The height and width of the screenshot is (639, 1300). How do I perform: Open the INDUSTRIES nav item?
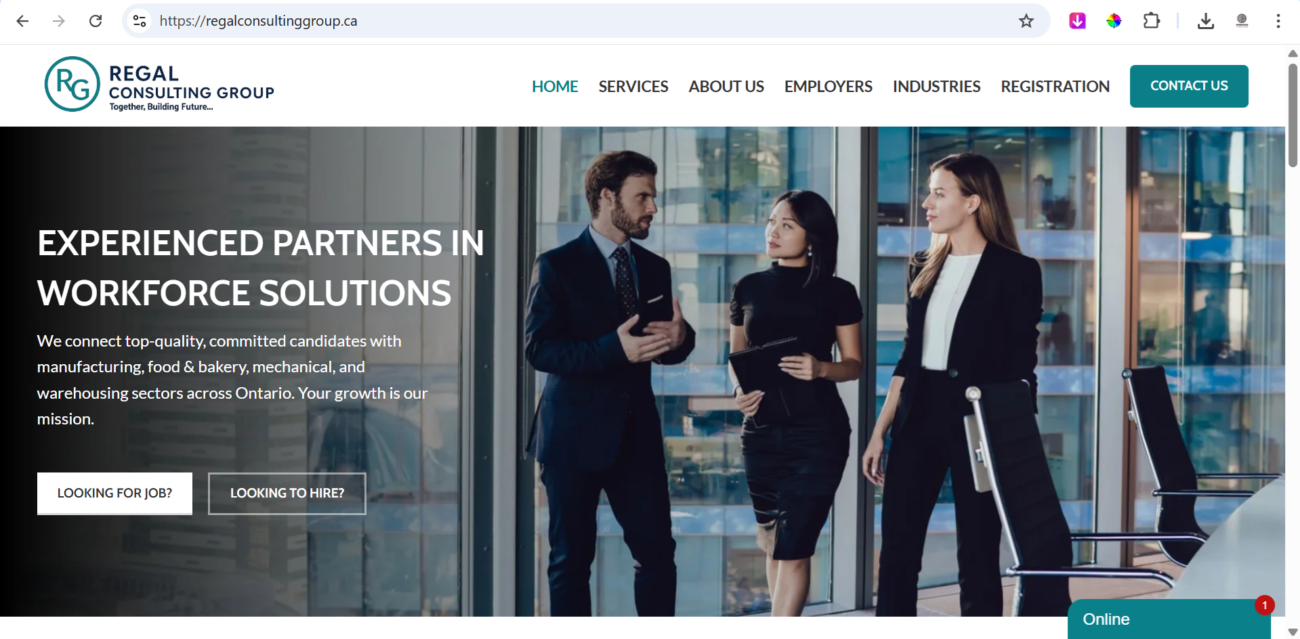coord(936,86)
